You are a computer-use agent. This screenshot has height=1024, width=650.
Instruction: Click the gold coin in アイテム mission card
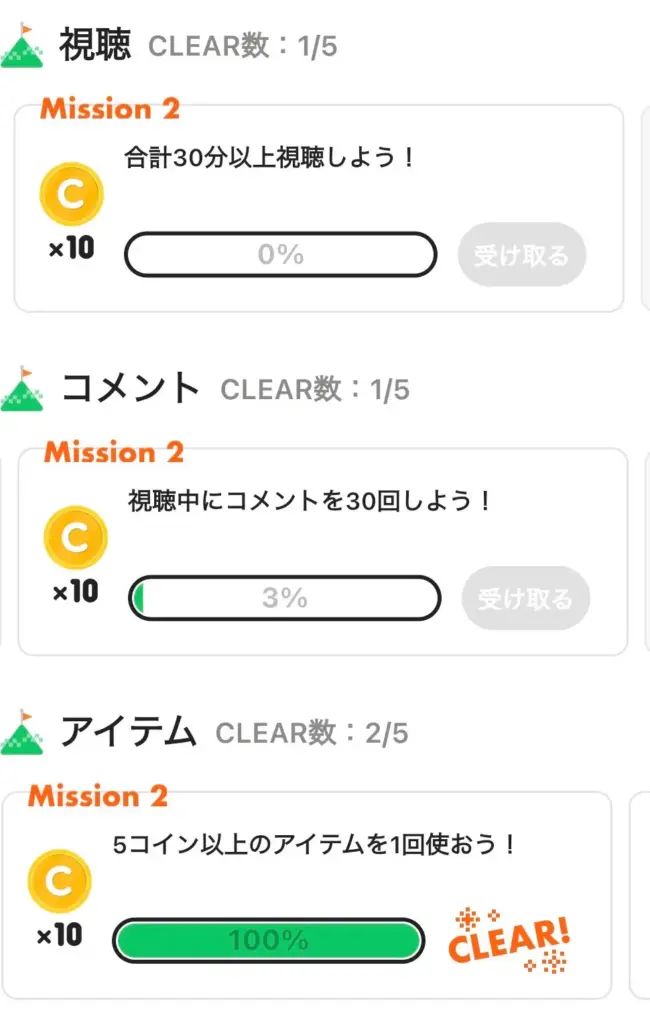click(x=59, y=882)
